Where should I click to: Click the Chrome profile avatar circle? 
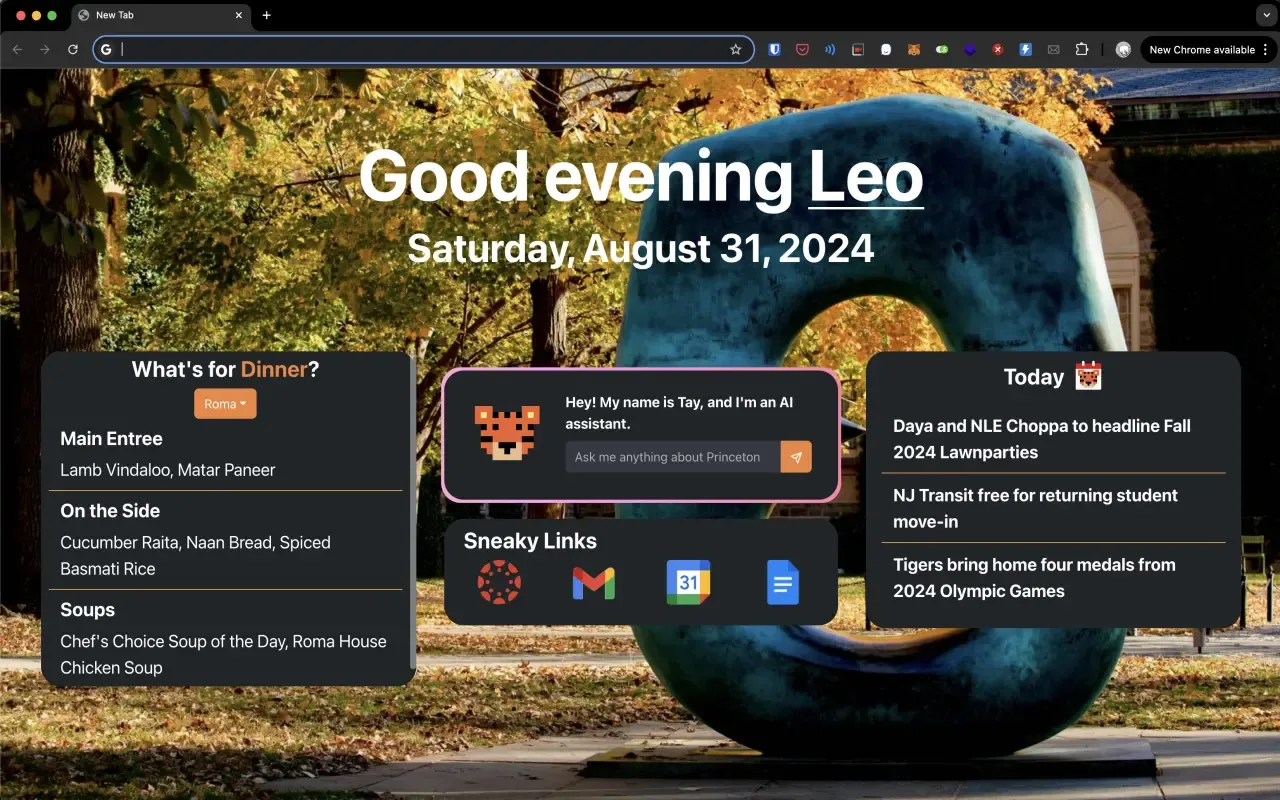(x=1123, y=49)
